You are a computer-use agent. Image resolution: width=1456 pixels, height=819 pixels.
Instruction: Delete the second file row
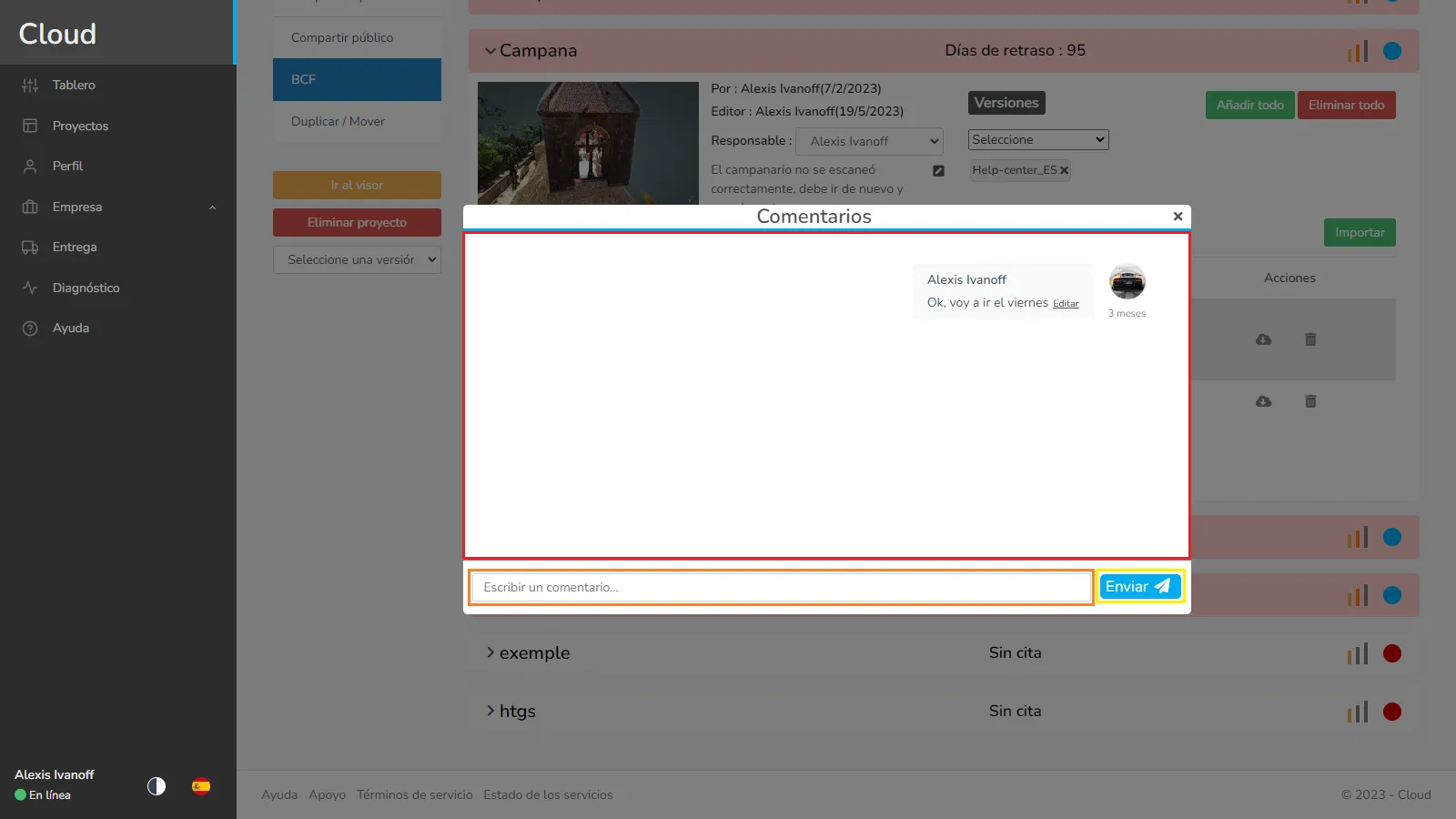pyautogui.click(x=1310, y=401)
